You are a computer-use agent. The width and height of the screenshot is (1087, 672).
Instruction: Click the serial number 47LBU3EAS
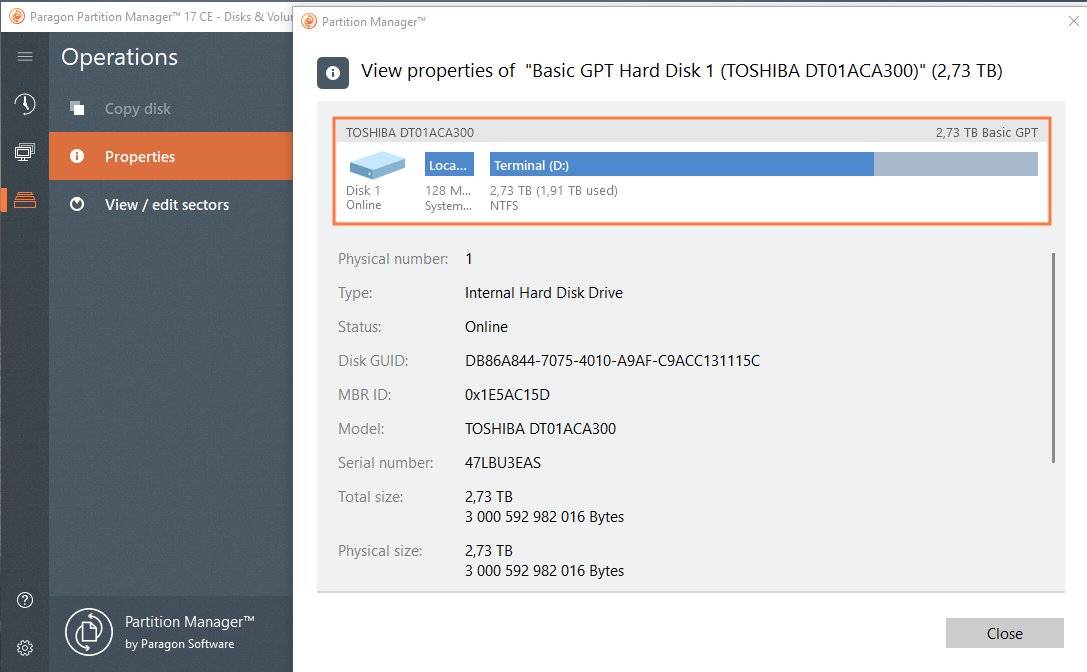503,463
